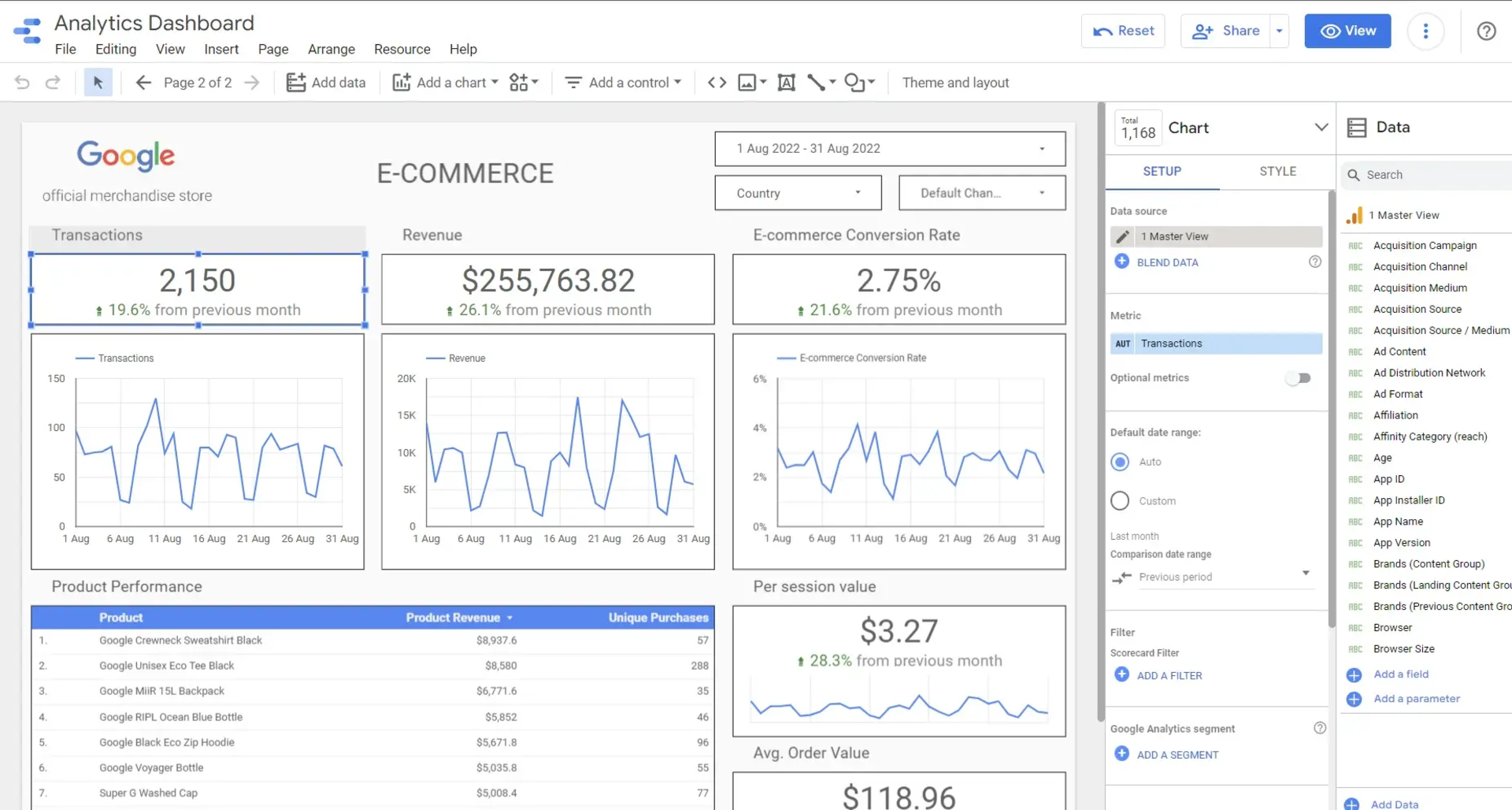Viewport: 1512px width, 810px height.
Task: Click the edit data source pencil icon
Action: point(1123,236)
